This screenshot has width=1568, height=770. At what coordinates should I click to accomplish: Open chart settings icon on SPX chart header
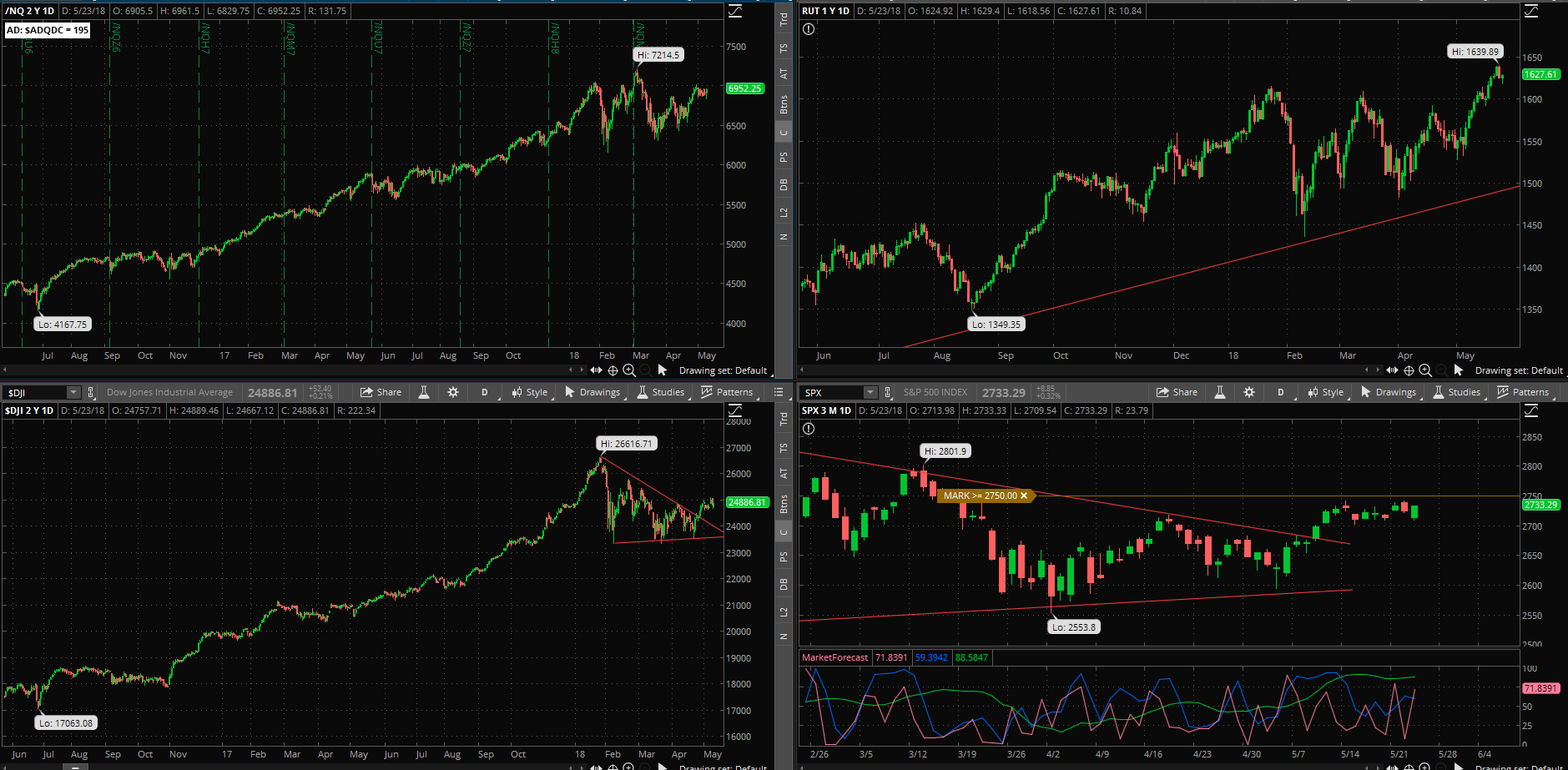click(1531, 410)
